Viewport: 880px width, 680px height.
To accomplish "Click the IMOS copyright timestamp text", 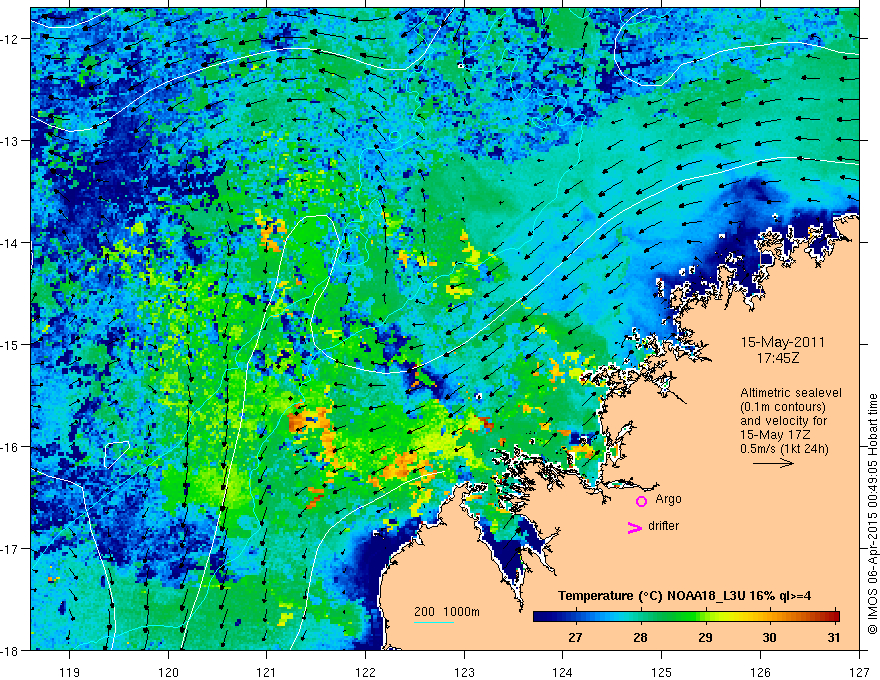I will coord(872,514).
